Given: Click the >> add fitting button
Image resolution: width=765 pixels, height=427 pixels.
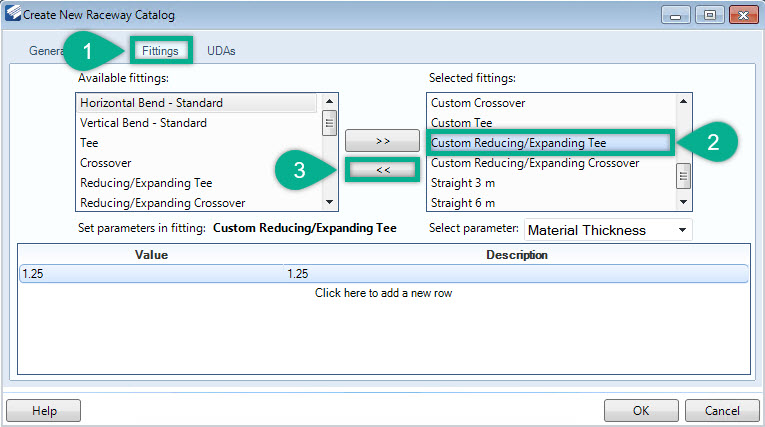Looking at the screenshot, I should 382,141.
